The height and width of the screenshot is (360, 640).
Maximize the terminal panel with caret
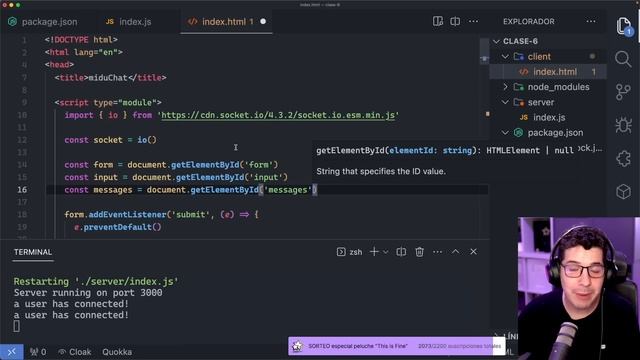pyautogui.click(x=455, y=252)
